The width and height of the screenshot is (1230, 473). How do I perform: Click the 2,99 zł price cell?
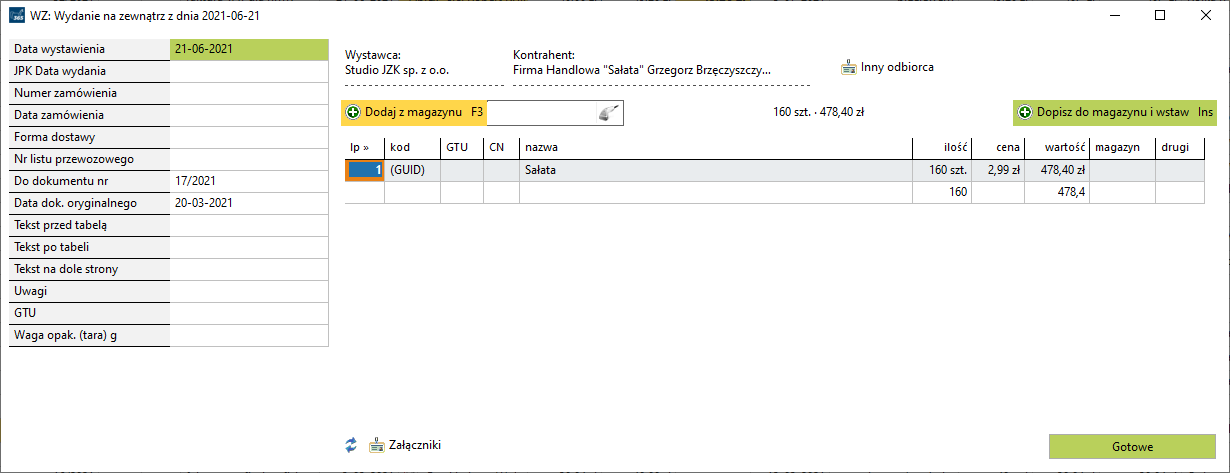997,170
